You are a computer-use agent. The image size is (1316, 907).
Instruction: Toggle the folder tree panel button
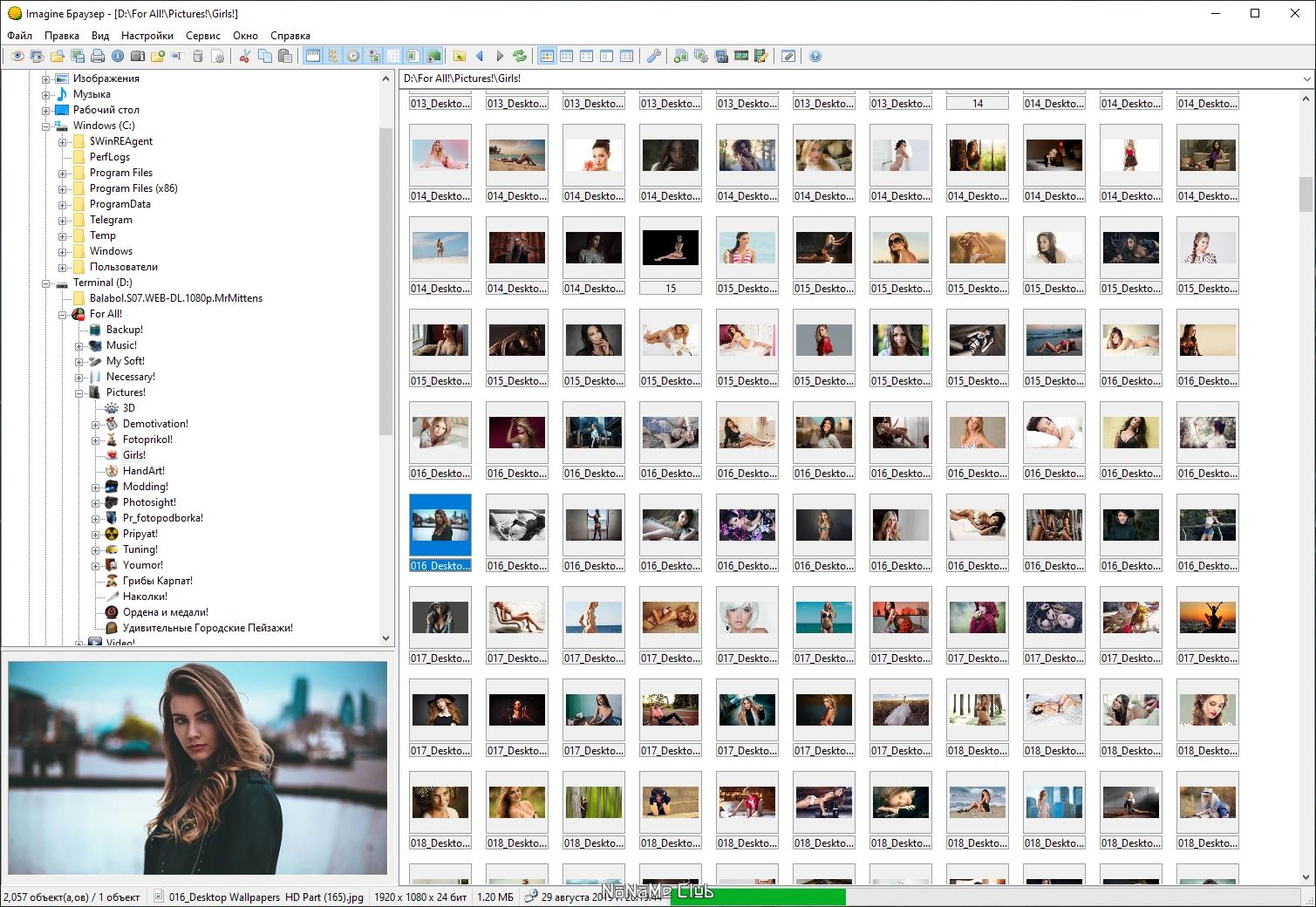(x=332, y=56)
